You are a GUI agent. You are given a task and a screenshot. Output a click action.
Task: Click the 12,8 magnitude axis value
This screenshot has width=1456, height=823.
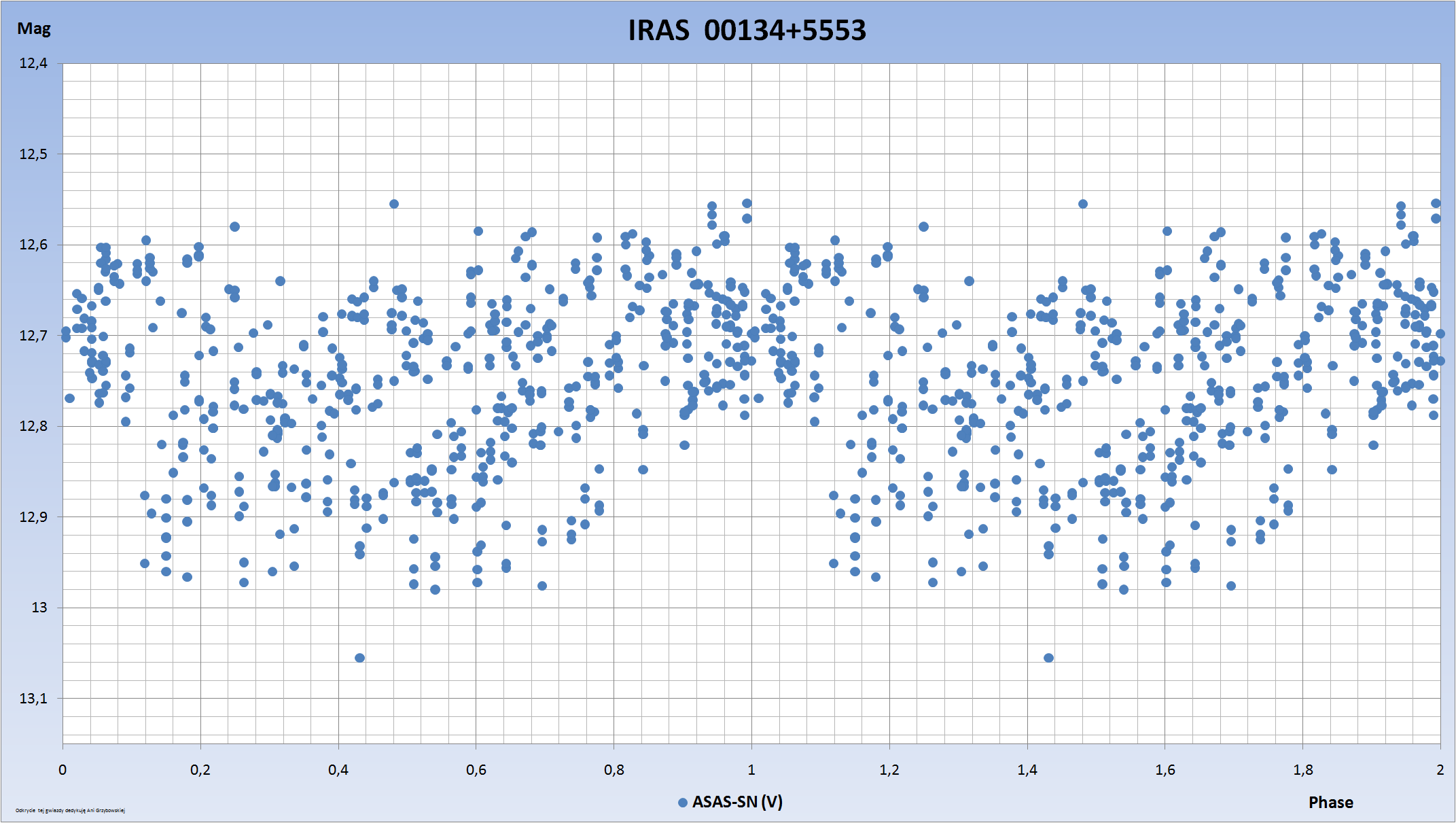[x=34, y=426]
